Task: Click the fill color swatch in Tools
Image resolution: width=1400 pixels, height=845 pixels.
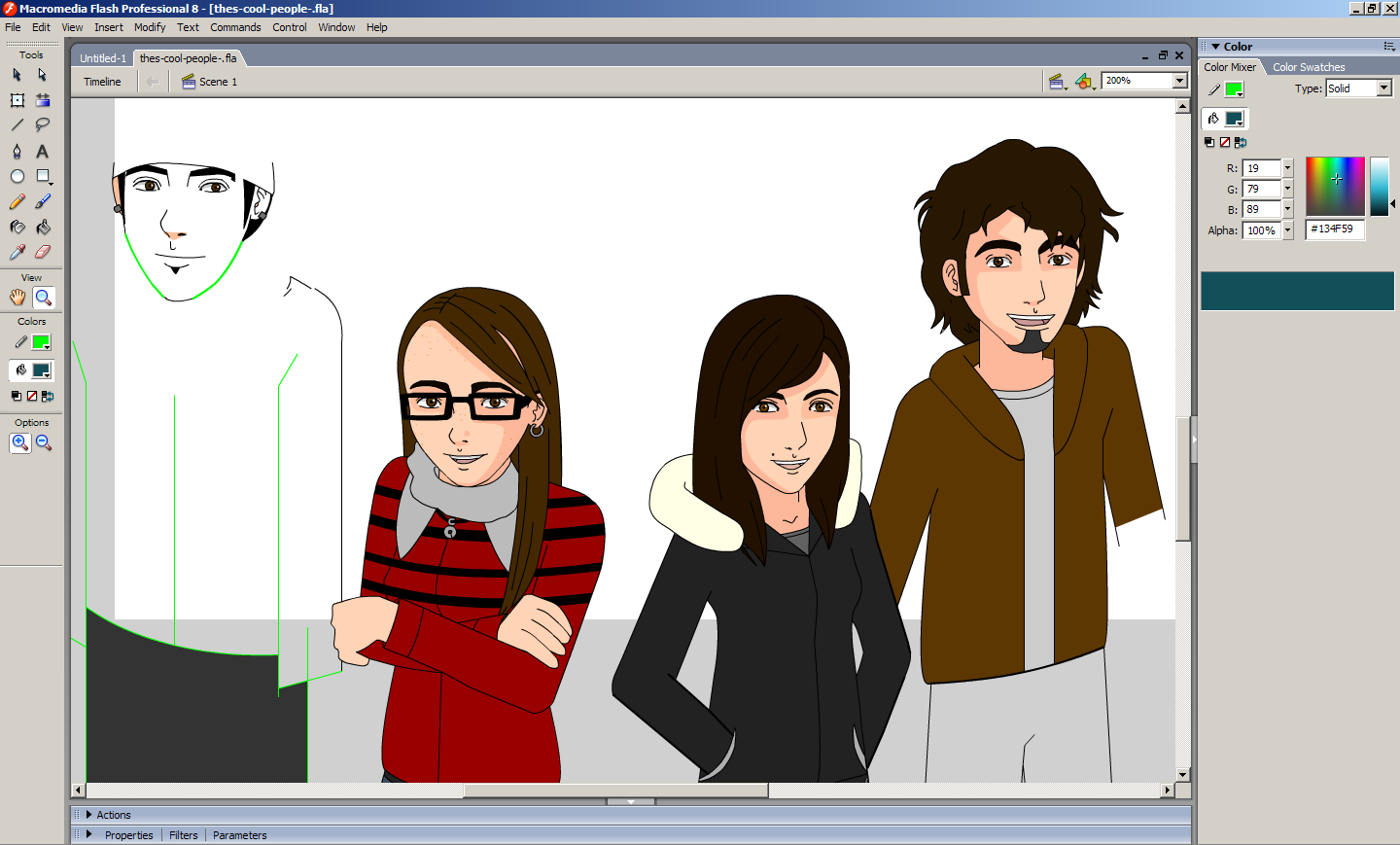Action: coord(41,370)
